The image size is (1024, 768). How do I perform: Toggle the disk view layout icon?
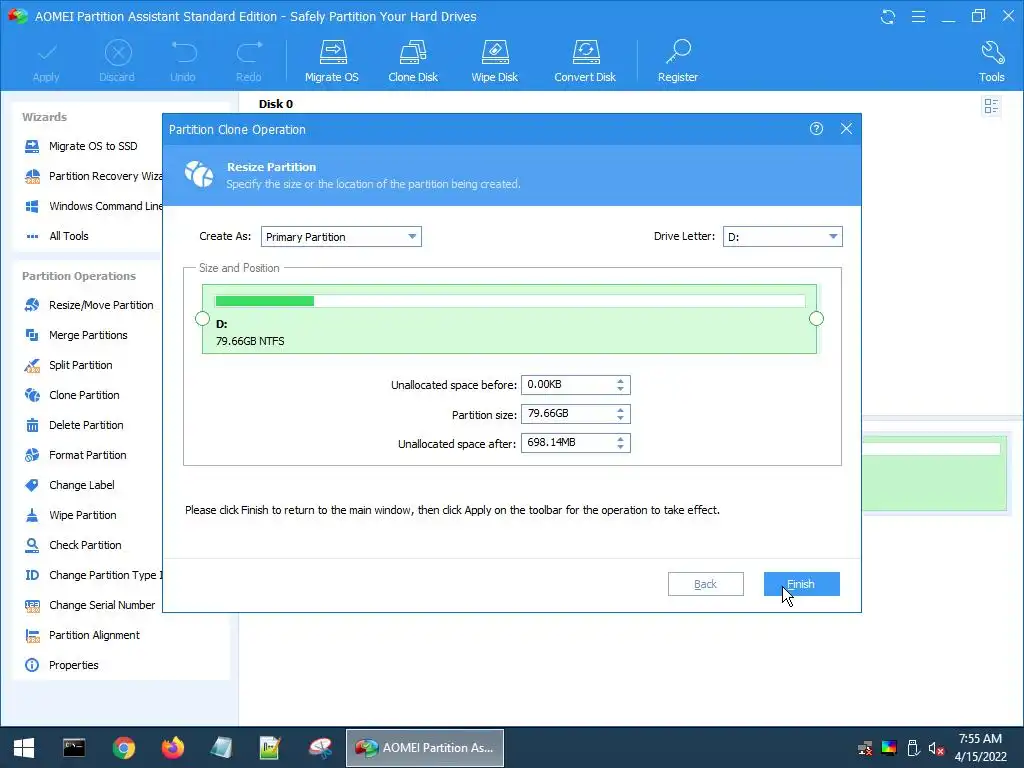991,106
